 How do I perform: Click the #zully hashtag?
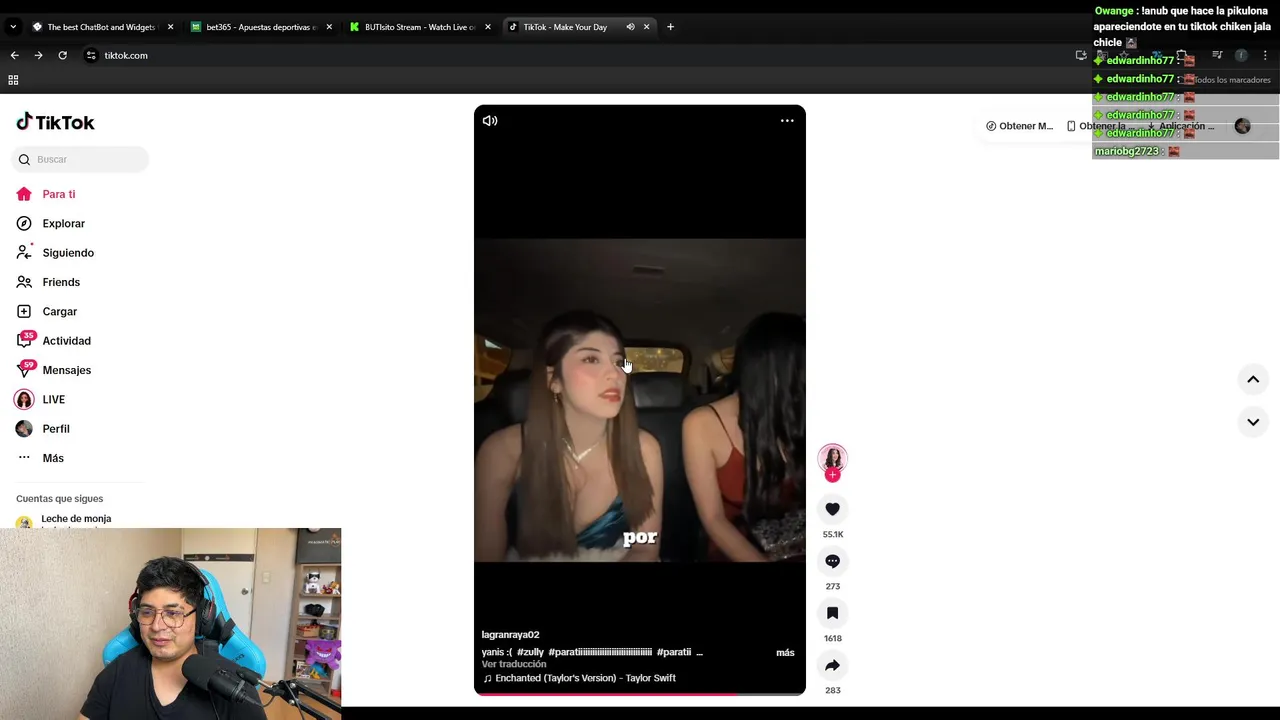530,652
